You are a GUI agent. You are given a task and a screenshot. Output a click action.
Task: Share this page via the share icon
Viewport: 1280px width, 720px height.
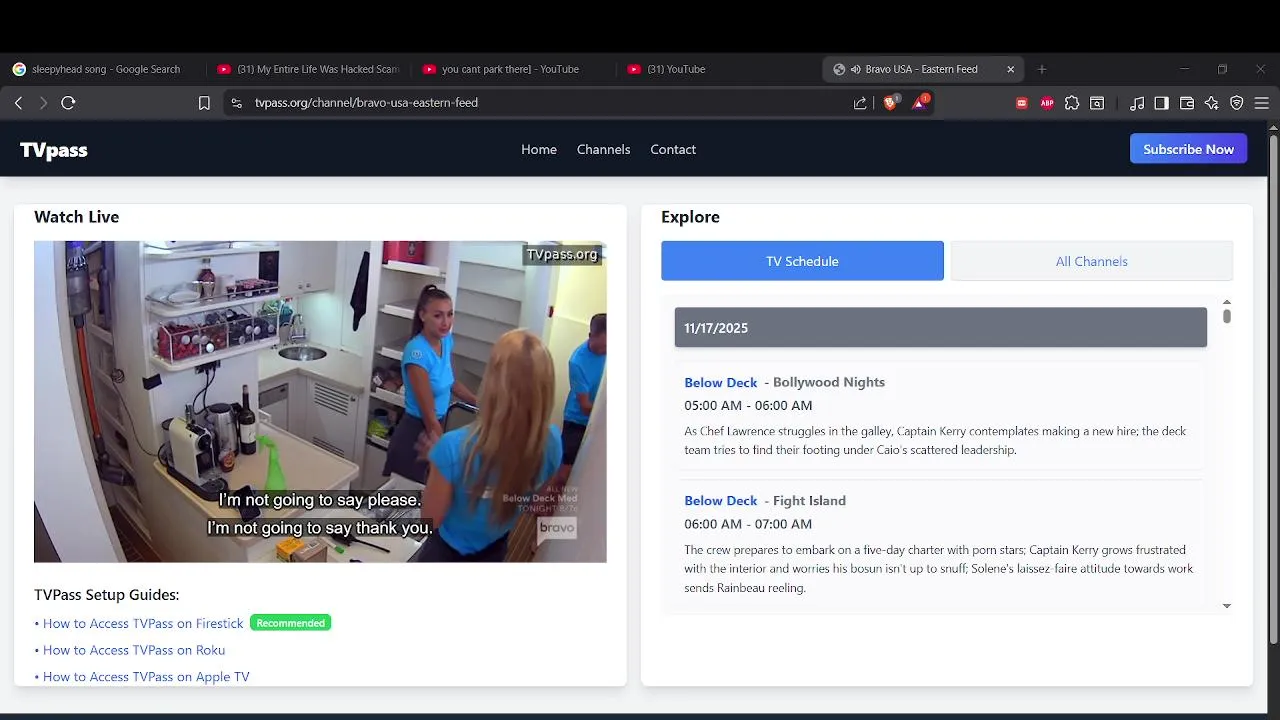pos(860,103)
